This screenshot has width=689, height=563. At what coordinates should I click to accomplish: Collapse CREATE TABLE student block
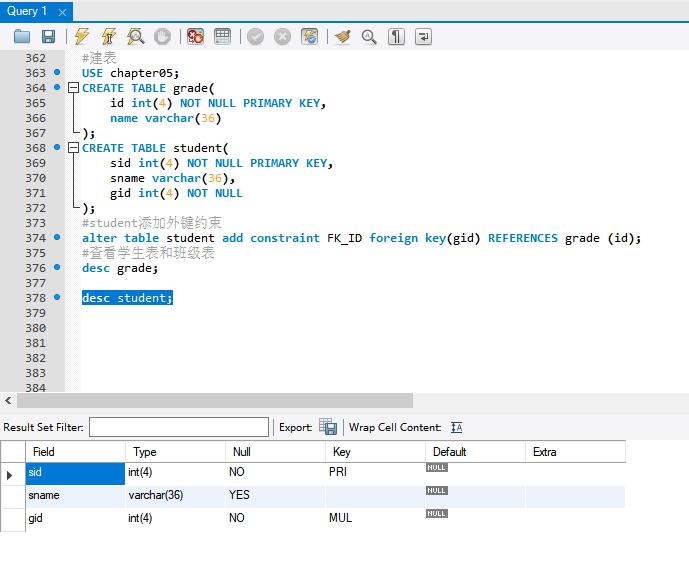(x=73, y=148)
